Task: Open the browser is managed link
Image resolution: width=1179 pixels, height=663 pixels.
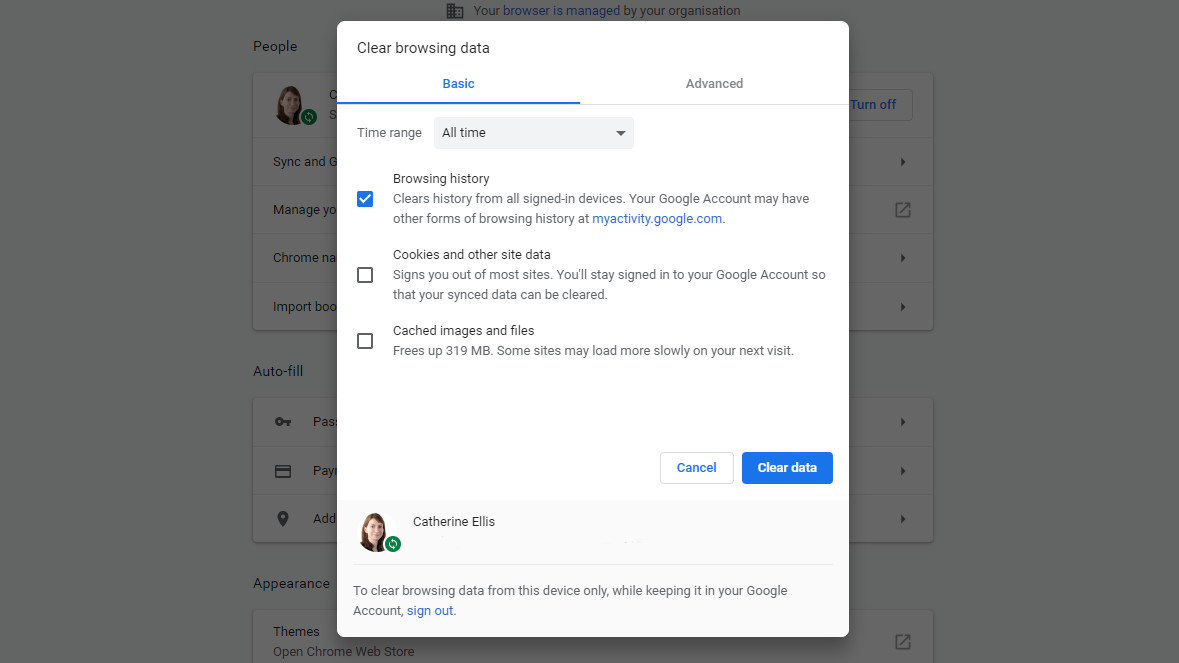Action: [561, 11]
